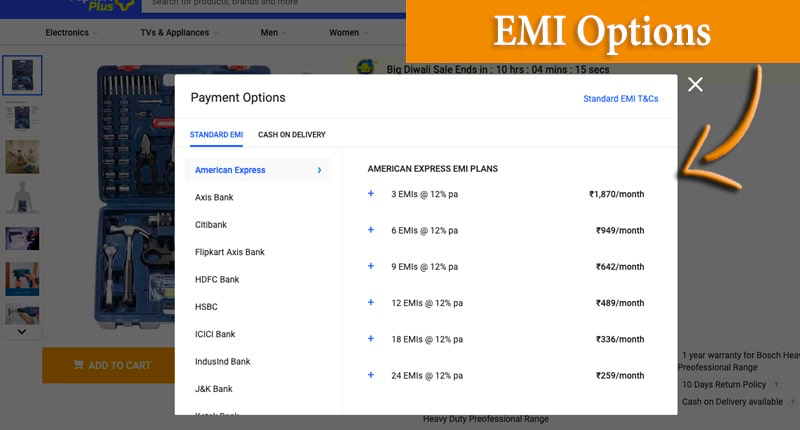
Task: Select HDFC Bank from bank list
Action: pyautogui.click(x=217, y=280)
